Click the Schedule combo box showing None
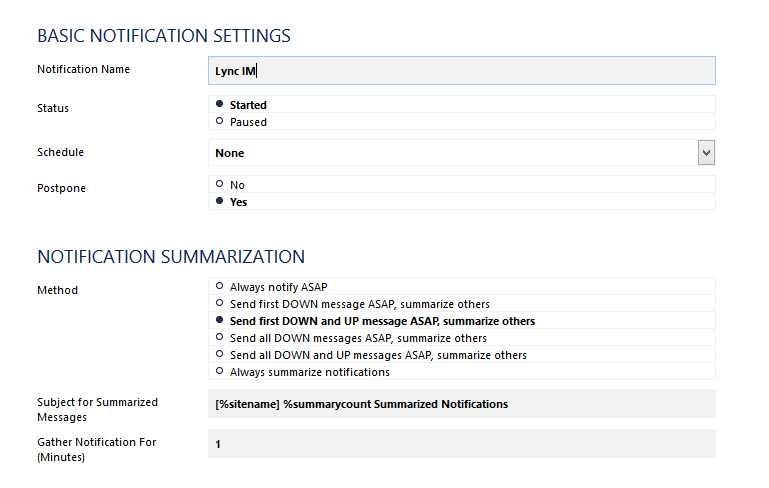 (x=461, y=153)
